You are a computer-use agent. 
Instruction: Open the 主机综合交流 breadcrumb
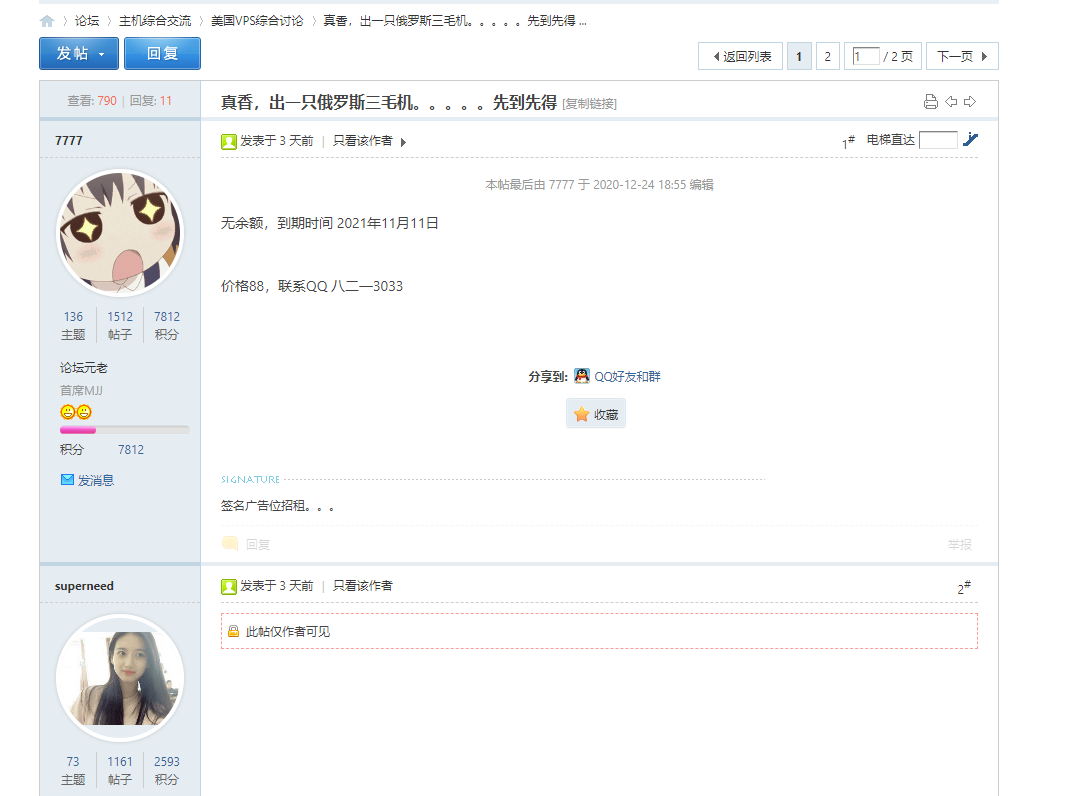155,21
